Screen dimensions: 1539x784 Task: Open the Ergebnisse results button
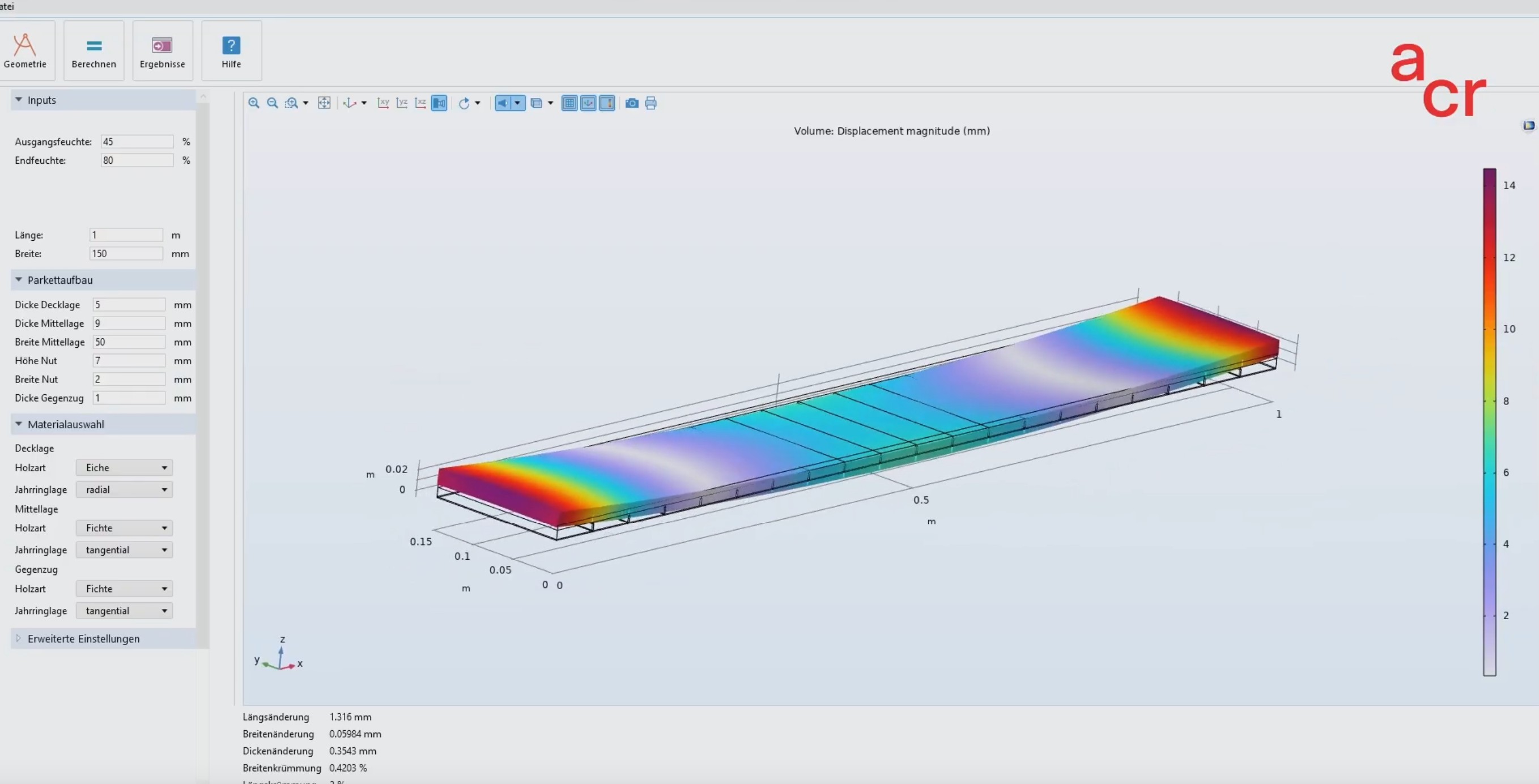[163, 51]
